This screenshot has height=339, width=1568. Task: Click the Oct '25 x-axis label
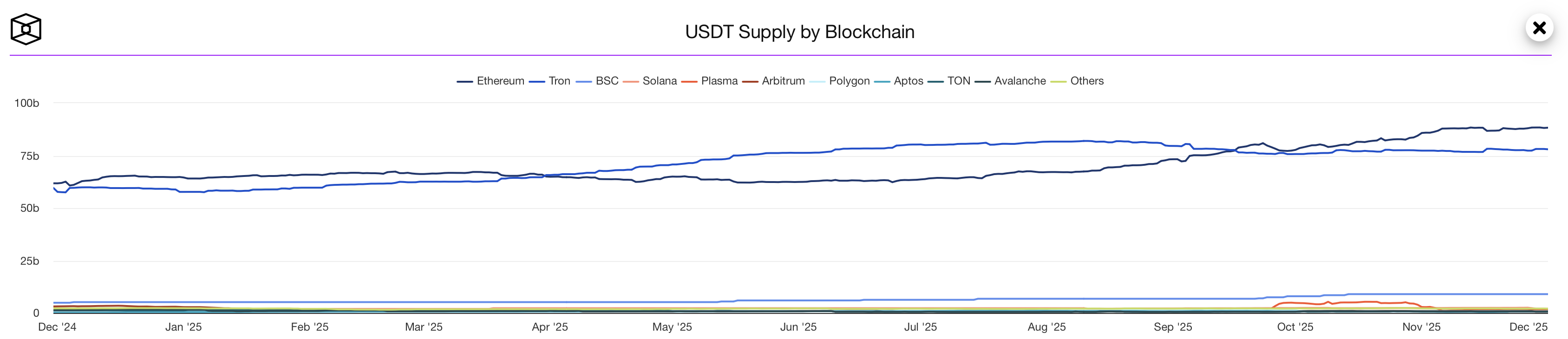[x=1295, y=327]
